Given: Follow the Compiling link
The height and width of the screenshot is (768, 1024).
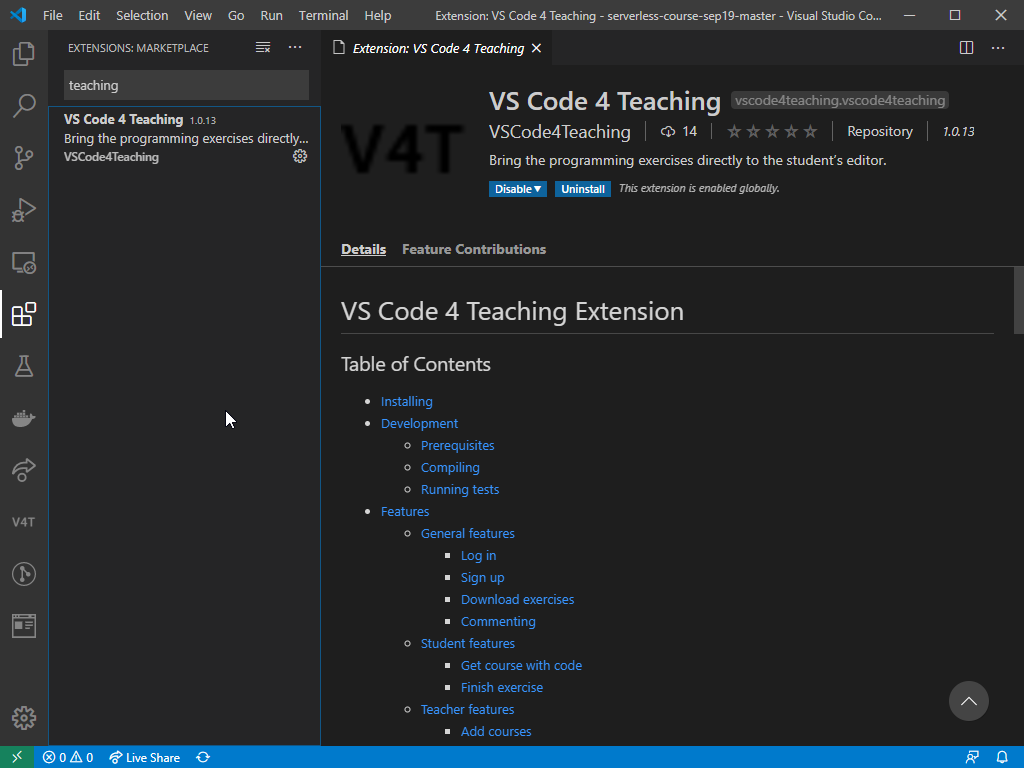Looking at the screenshot, I should [x=450, y=468].
